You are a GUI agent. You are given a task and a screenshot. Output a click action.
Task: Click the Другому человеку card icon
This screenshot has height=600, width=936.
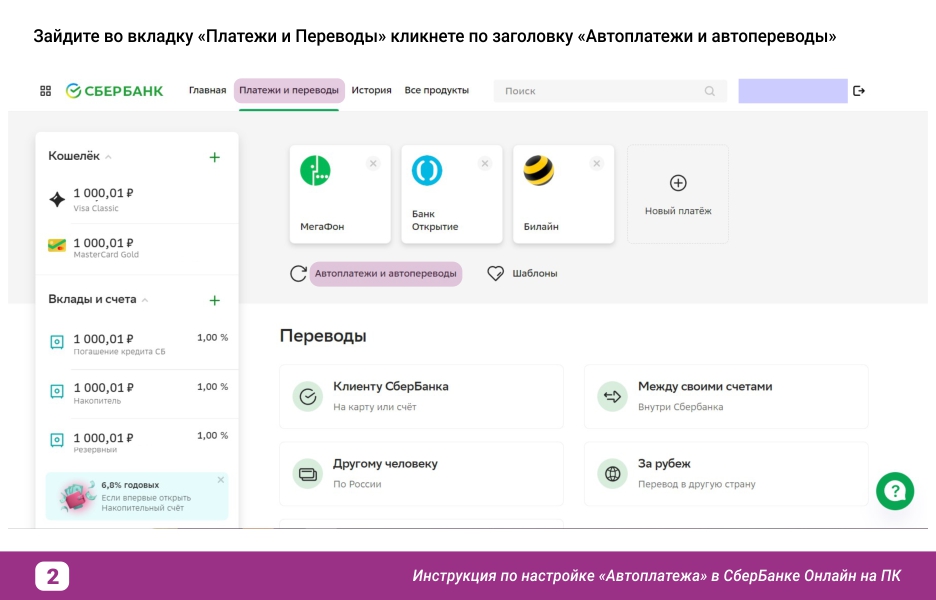click(307, 474)
